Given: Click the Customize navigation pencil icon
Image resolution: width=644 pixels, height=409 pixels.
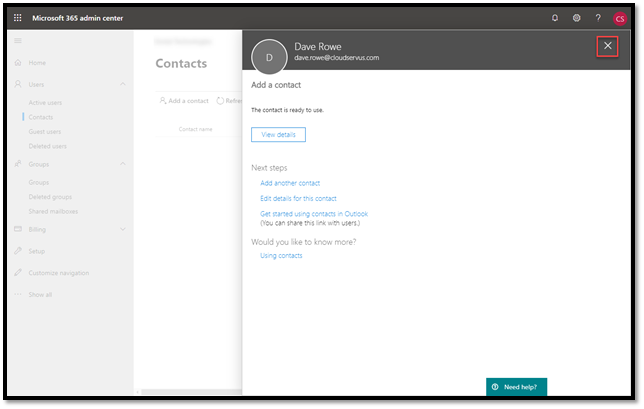Looking at the screenshot, I should pos(18,272).
